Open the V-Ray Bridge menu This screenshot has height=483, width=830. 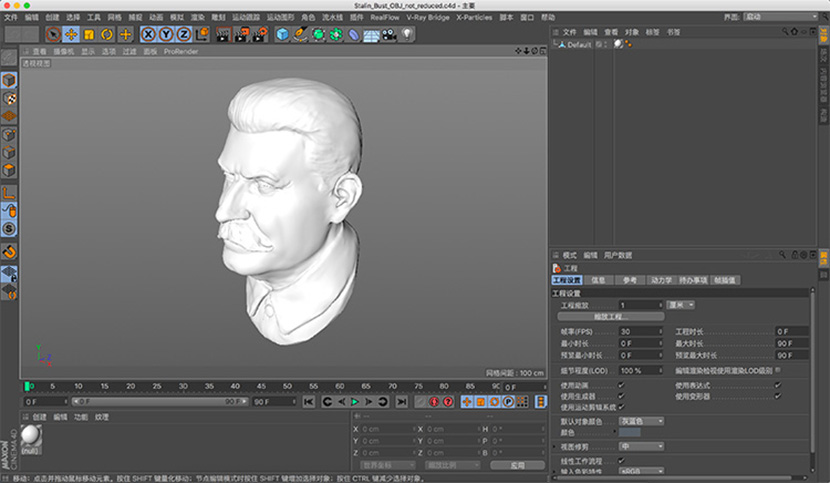[x=428, y=17]
